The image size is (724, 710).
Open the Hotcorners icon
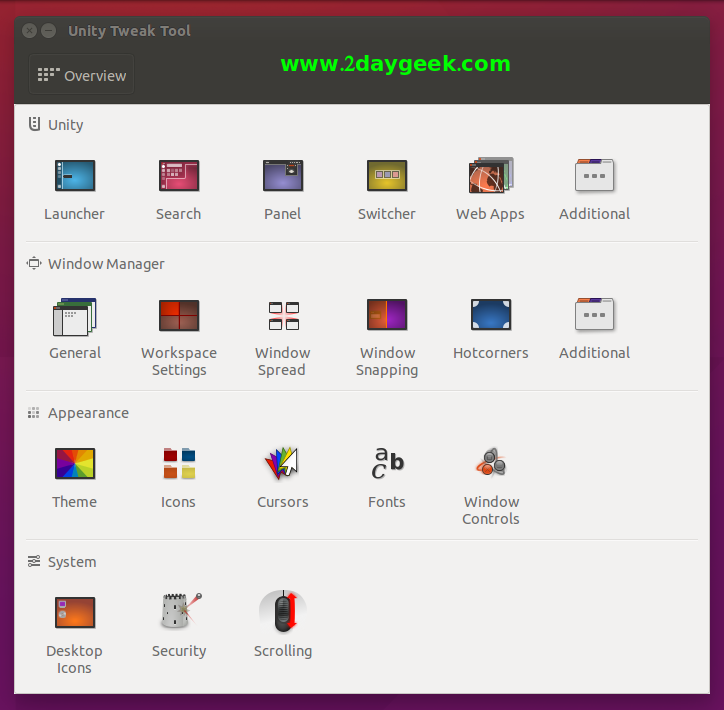(x=491, y=315)
